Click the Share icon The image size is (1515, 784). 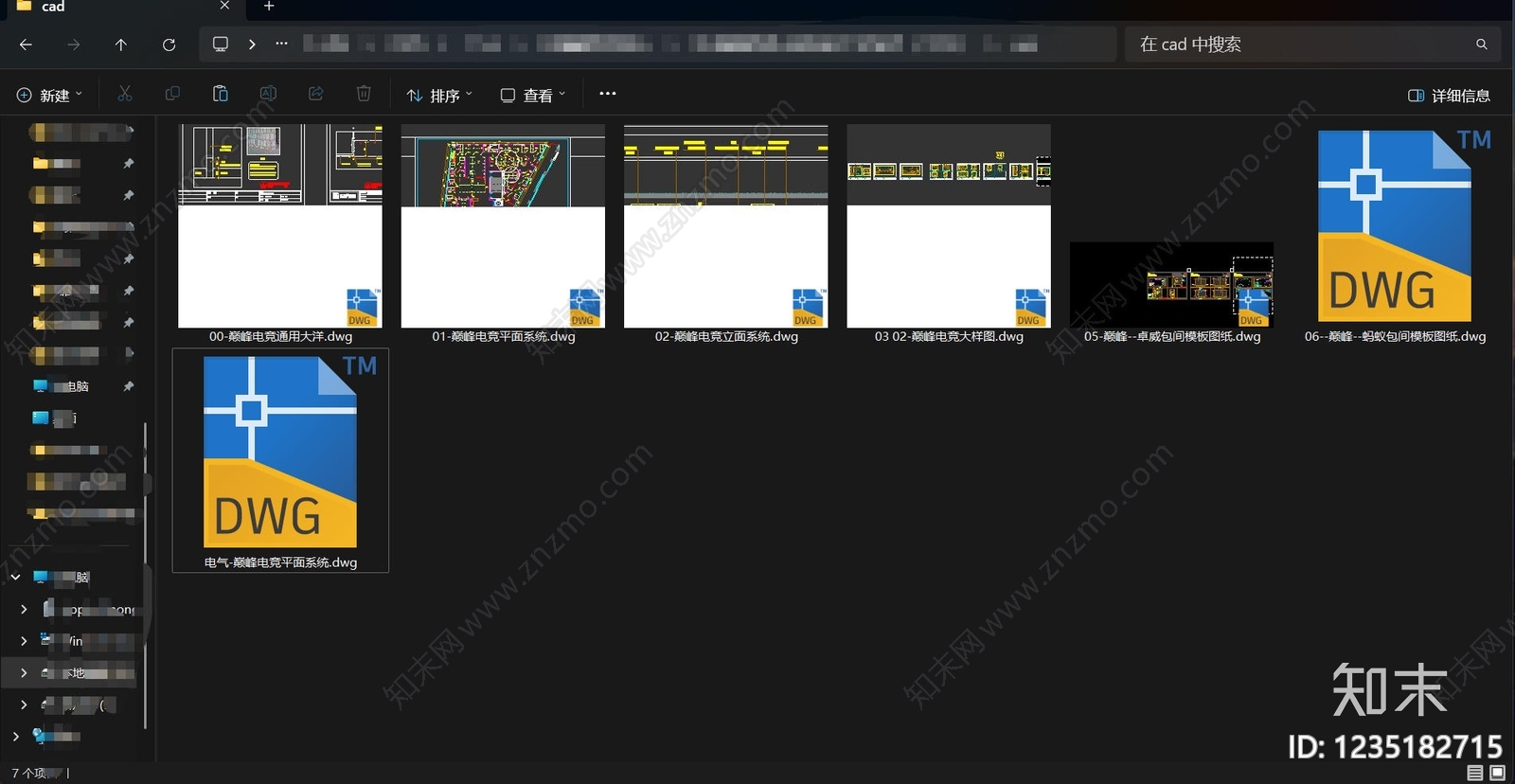pyautogui.click(x=316, y=94)
